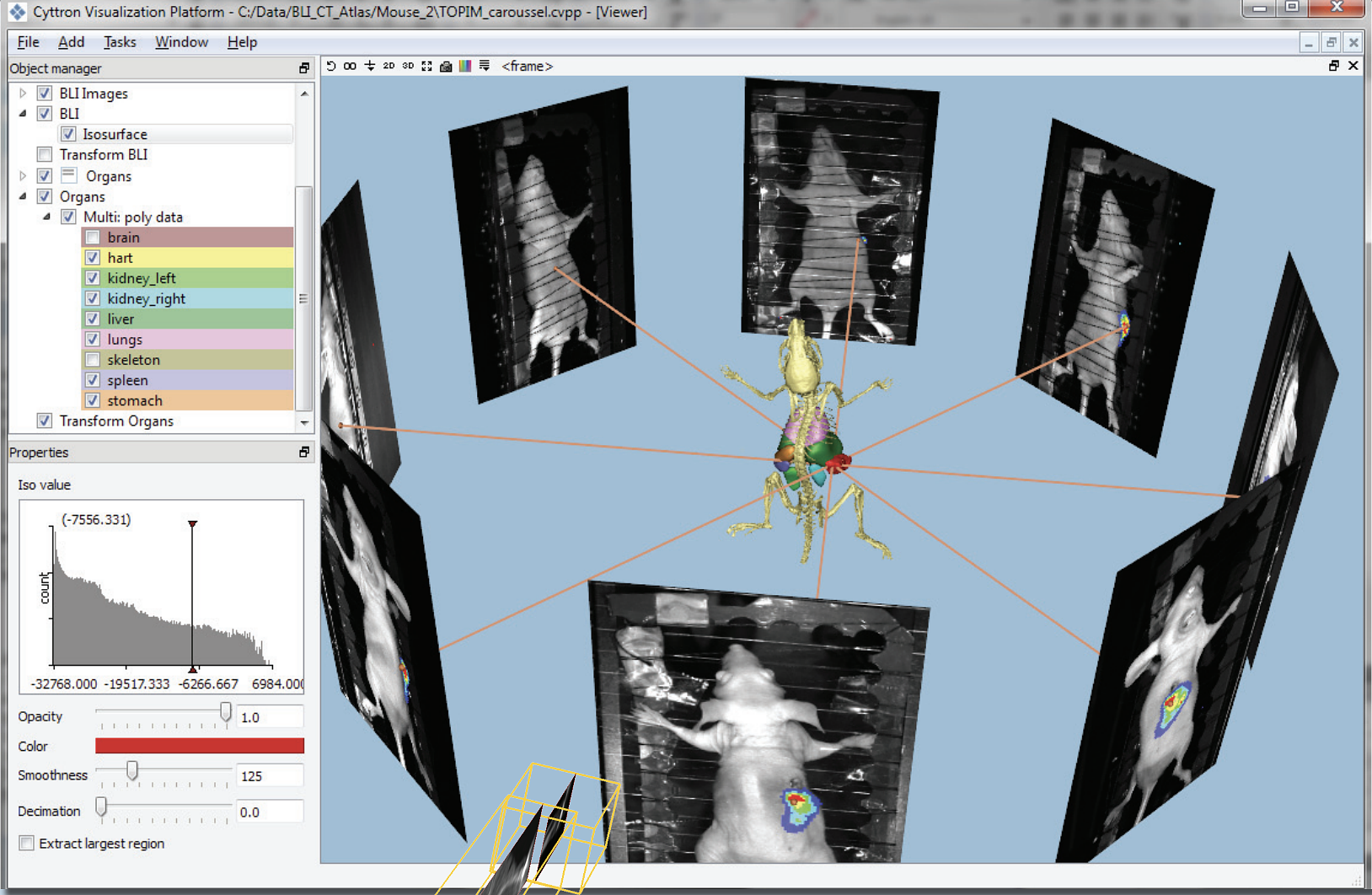Click the float panel button on Properties header
The height and width of the screenshot is (895, 1372).
(304, 453)
